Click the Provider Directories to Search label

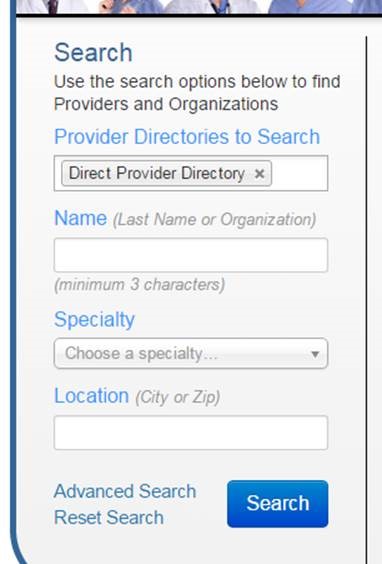click(187, 137)
